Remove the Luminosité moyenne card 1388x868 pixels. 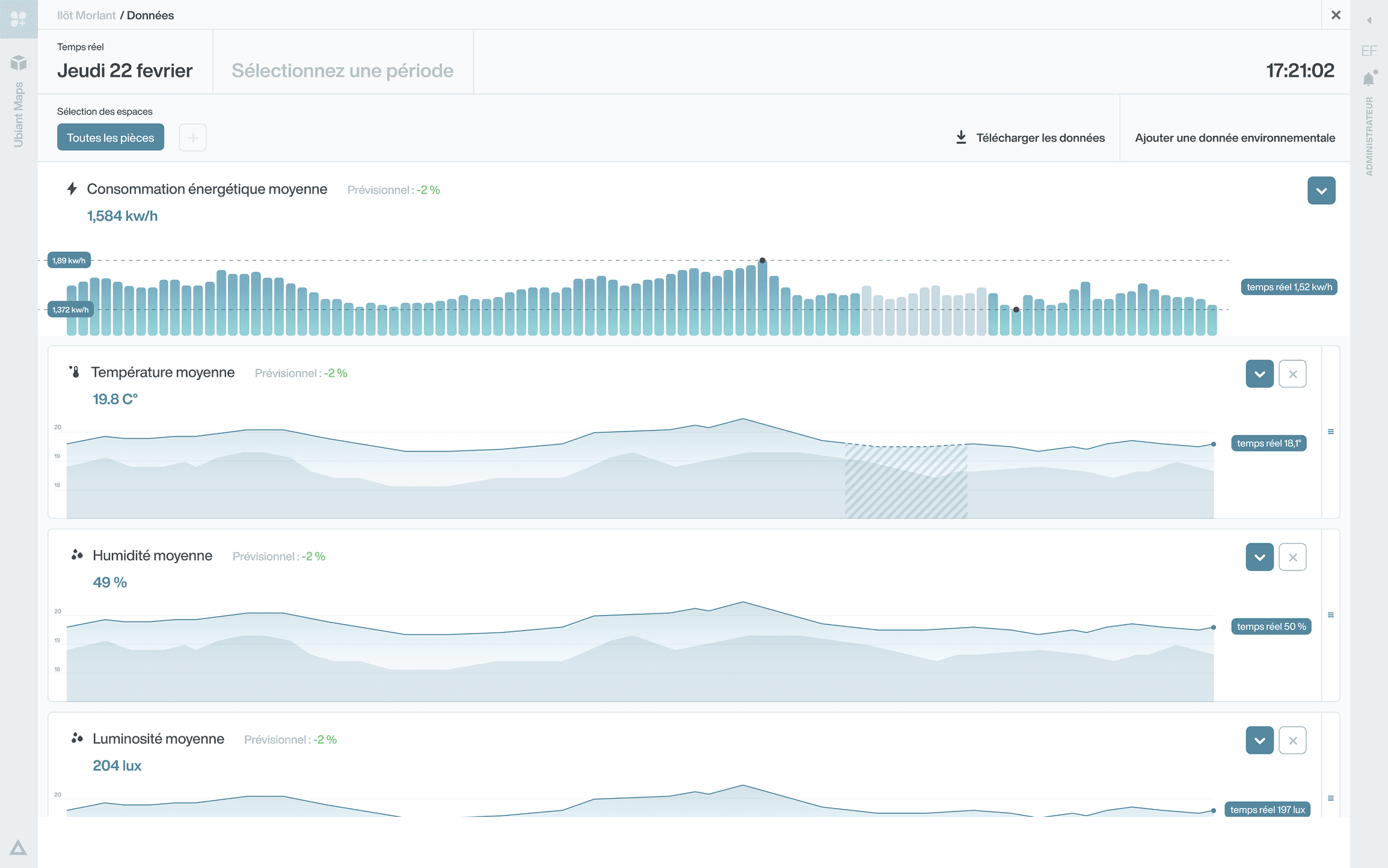point(1292,741)
